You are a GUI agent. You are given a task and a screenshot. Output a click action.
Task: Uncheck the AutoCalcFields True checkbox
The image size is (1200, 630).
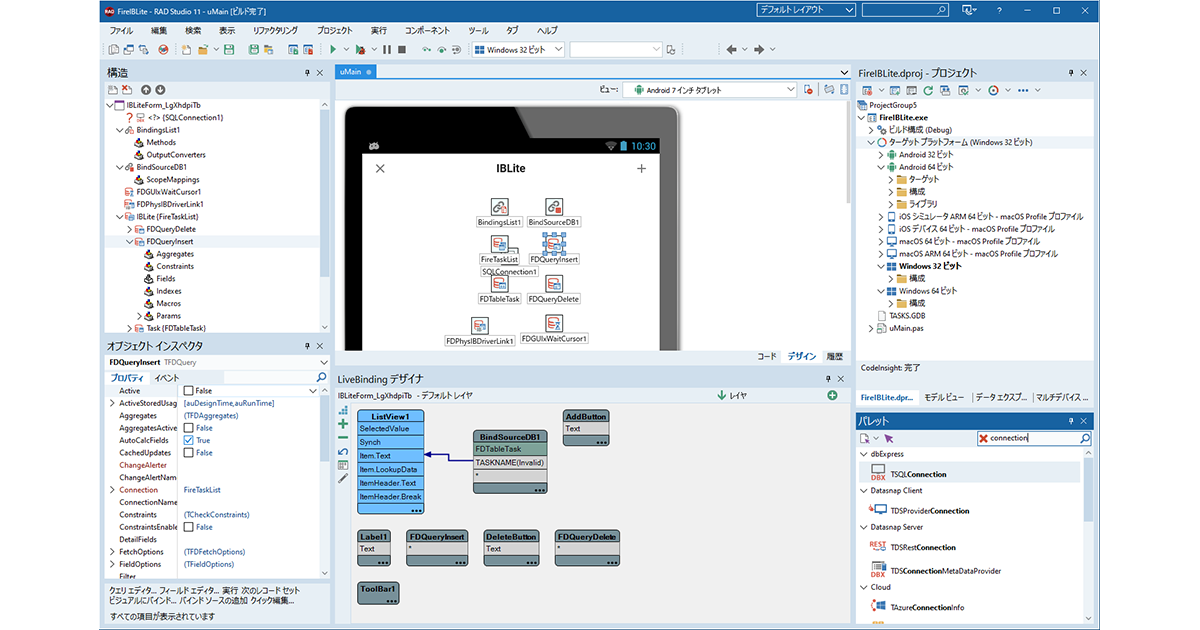[189, 440]
